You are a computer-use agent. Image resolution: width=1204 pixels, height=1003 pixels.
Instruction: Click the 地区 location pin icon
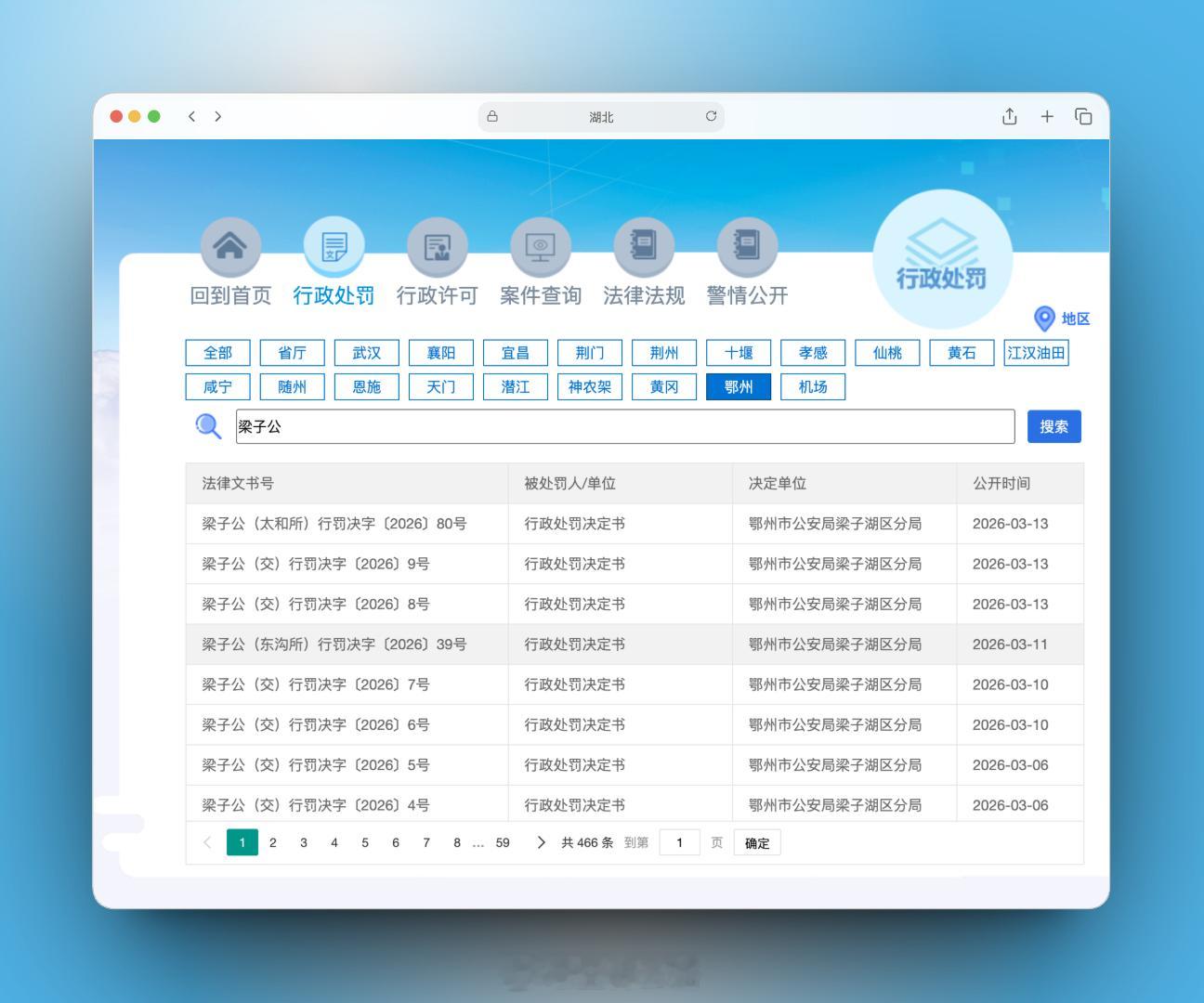(x=1044, y=319)
